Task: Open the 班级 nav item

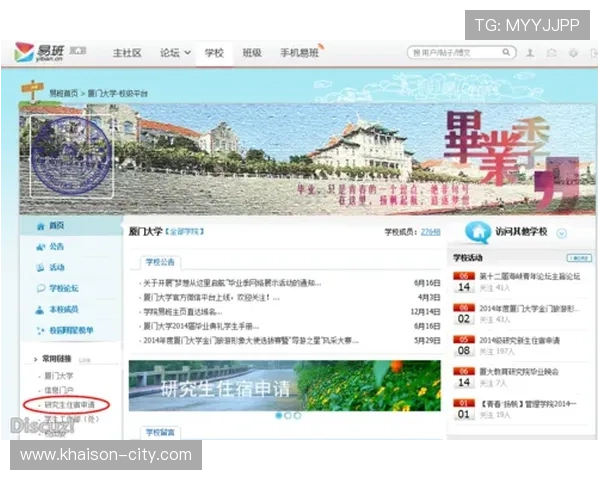Action: tap(252, 53)
